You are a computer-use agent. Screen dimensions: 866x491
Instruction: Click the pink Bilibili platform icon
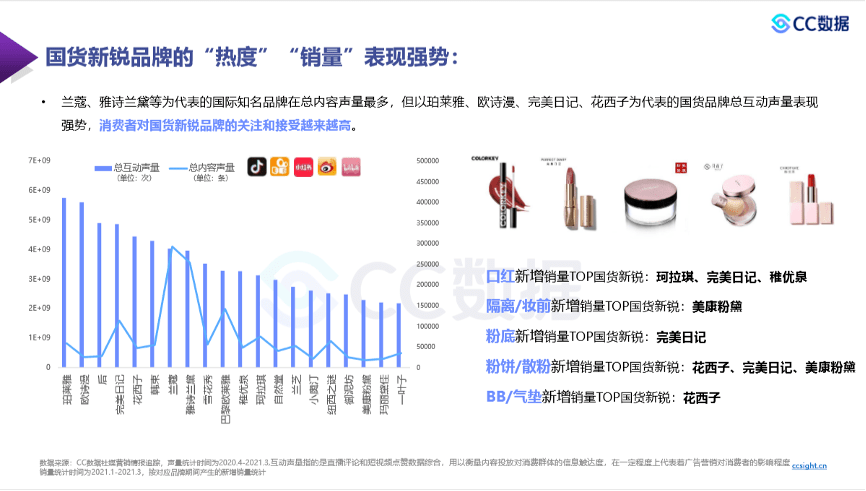[x=351, y=167]
